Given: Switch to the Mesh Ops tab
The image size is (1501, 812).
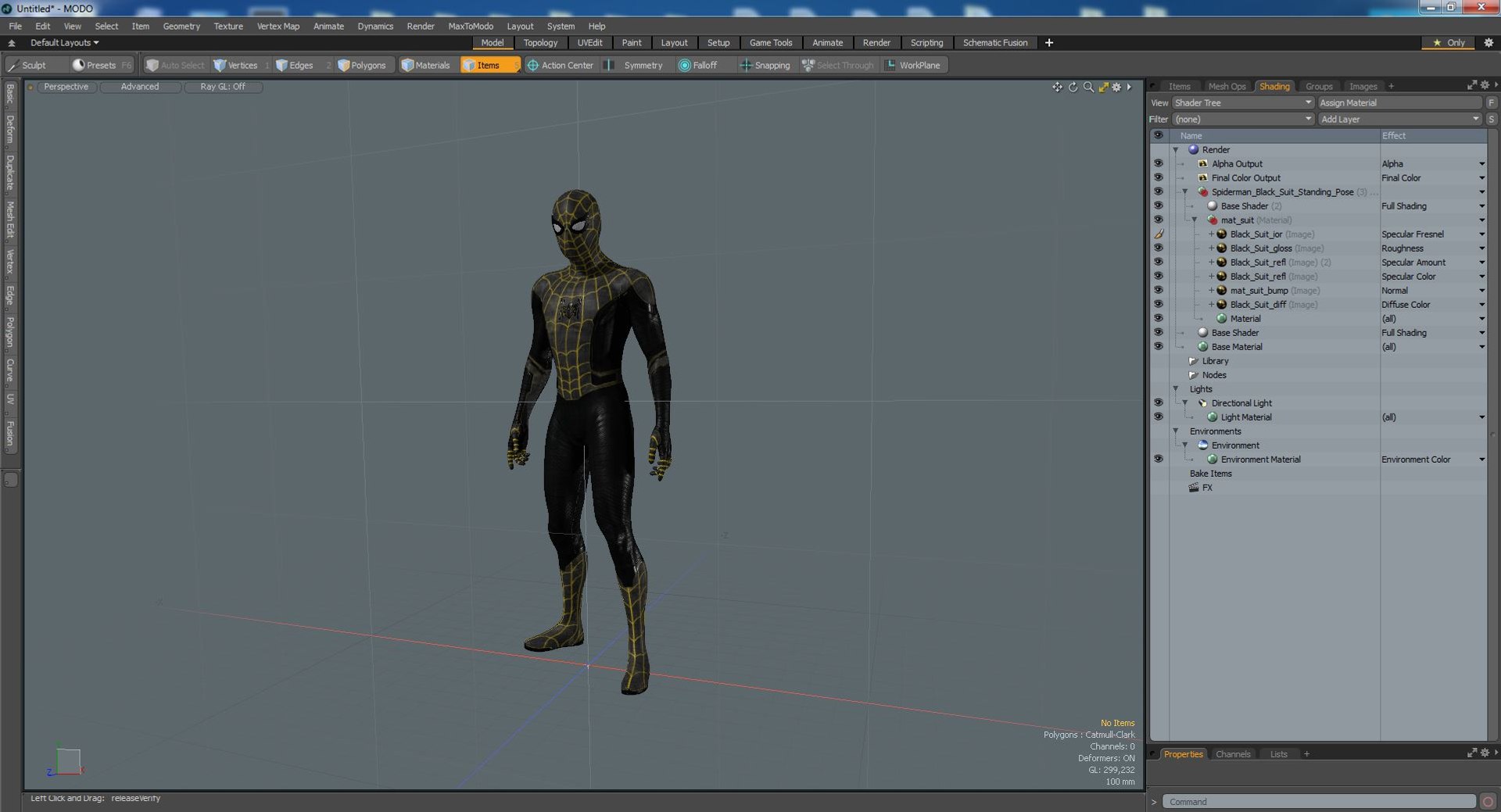Looking at the screenshot, I should tap(1227, 87).
